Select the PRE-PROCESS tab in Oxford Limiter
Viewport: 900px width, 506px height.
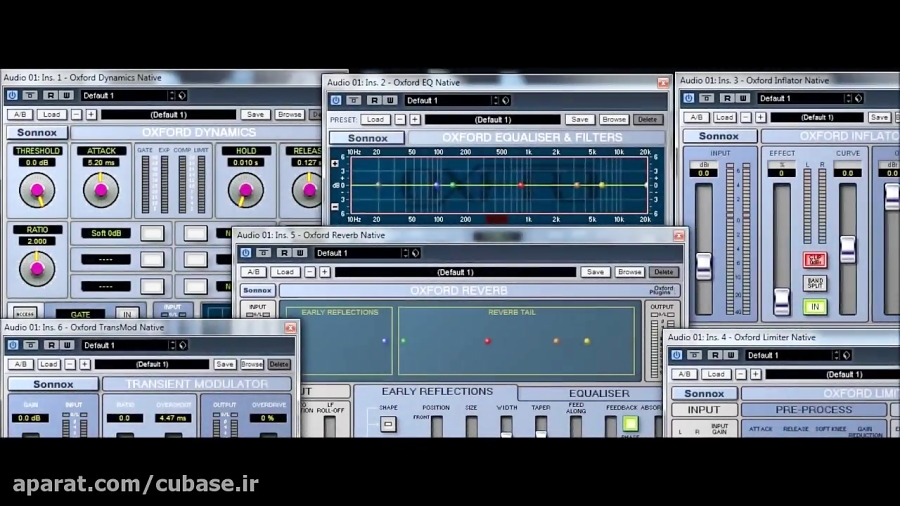[813, 410]
